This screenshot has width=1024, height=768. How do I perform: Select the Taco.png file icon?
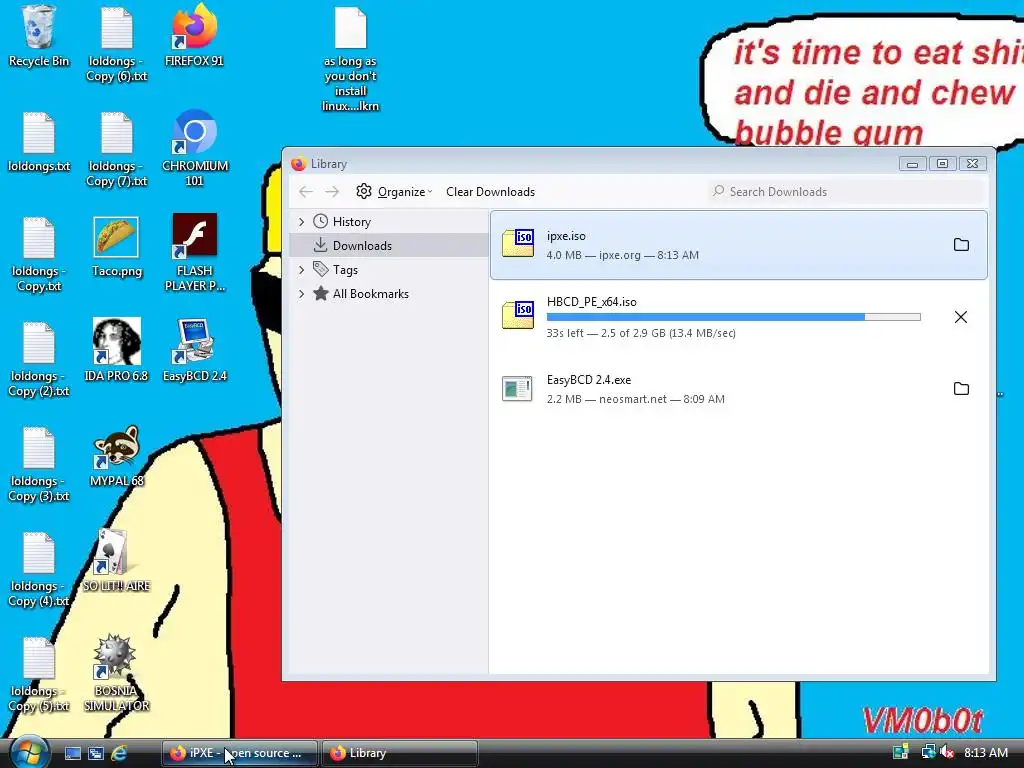116,248
